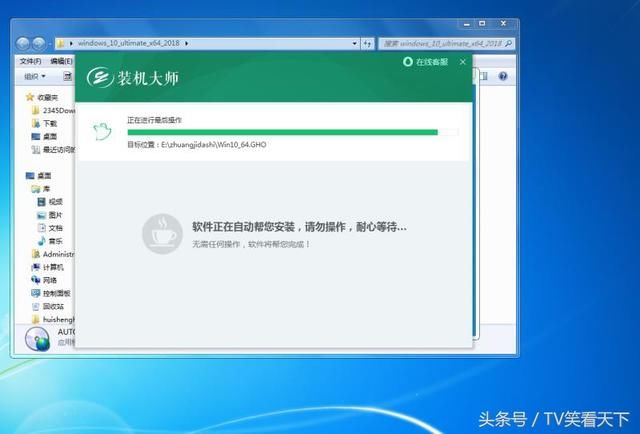
Task: Open 回收站 in sidebar
Action: tap(48, 306)
